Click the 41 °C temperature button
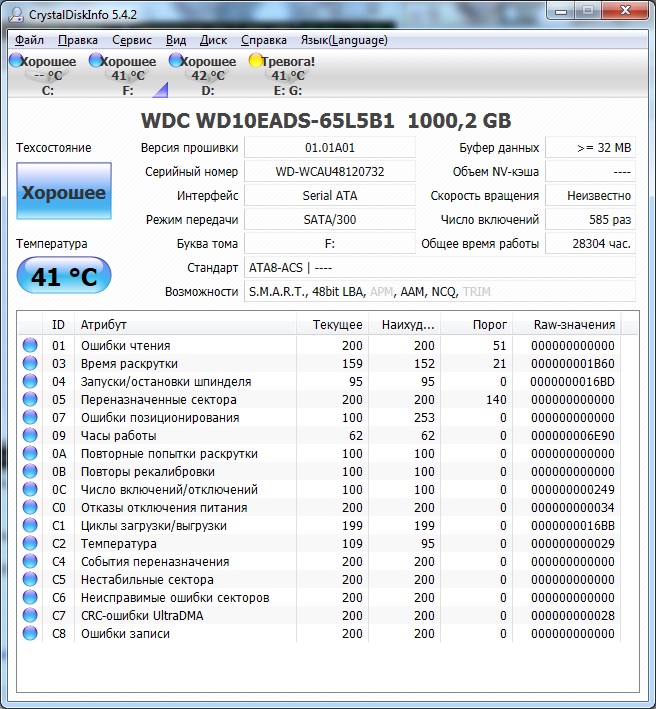 click(64, 277)
